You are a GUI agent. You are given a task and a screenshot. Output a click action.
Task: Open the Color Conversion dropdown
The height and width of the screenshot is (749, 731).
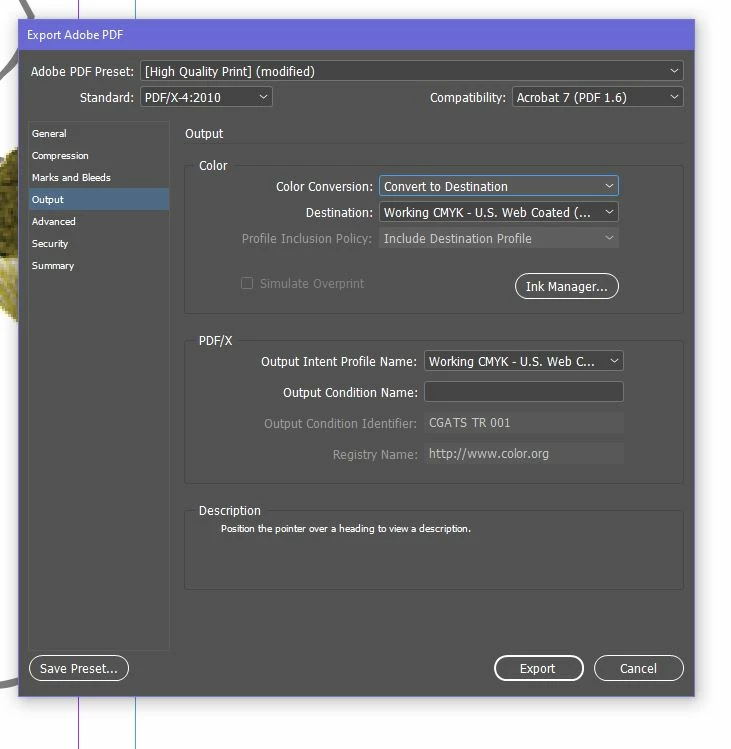tap(499, 186)
